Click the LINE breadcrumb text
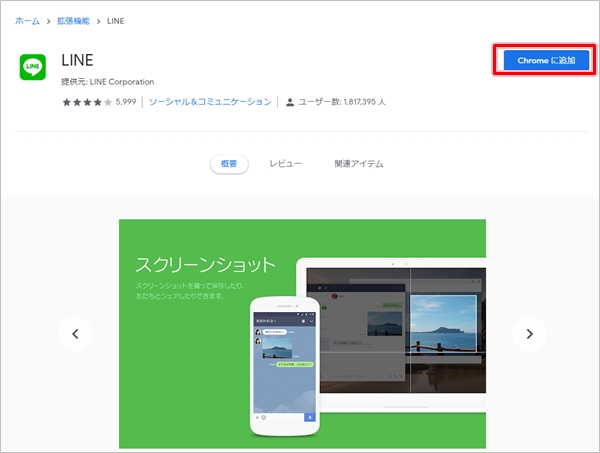 coord(116,21)
